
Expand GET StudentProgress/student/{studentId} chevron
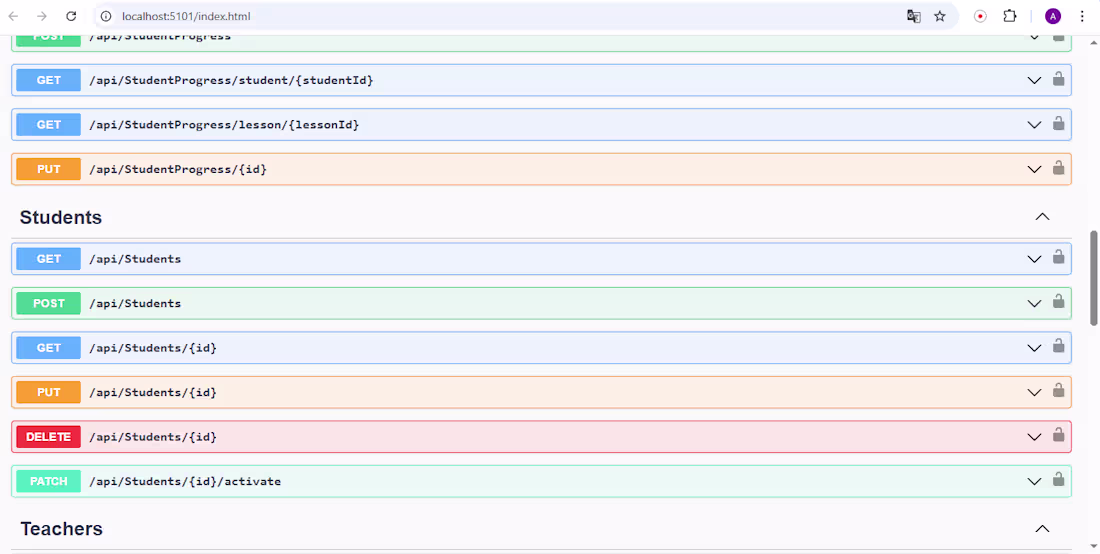pyautogui.click(x=1034, y=81)
